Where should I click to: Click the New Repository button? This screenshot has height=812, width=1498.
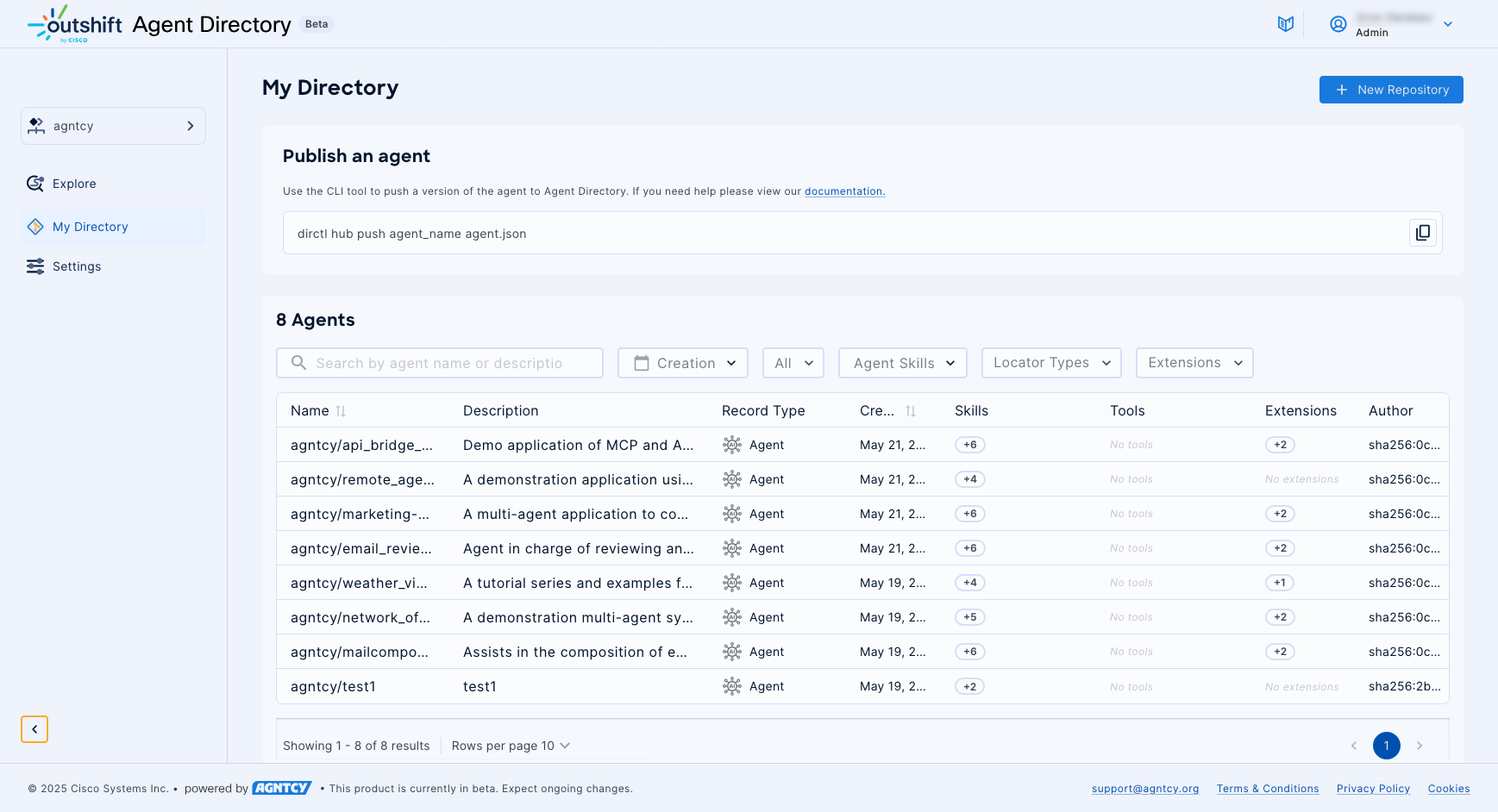(x=1390, y=90)
